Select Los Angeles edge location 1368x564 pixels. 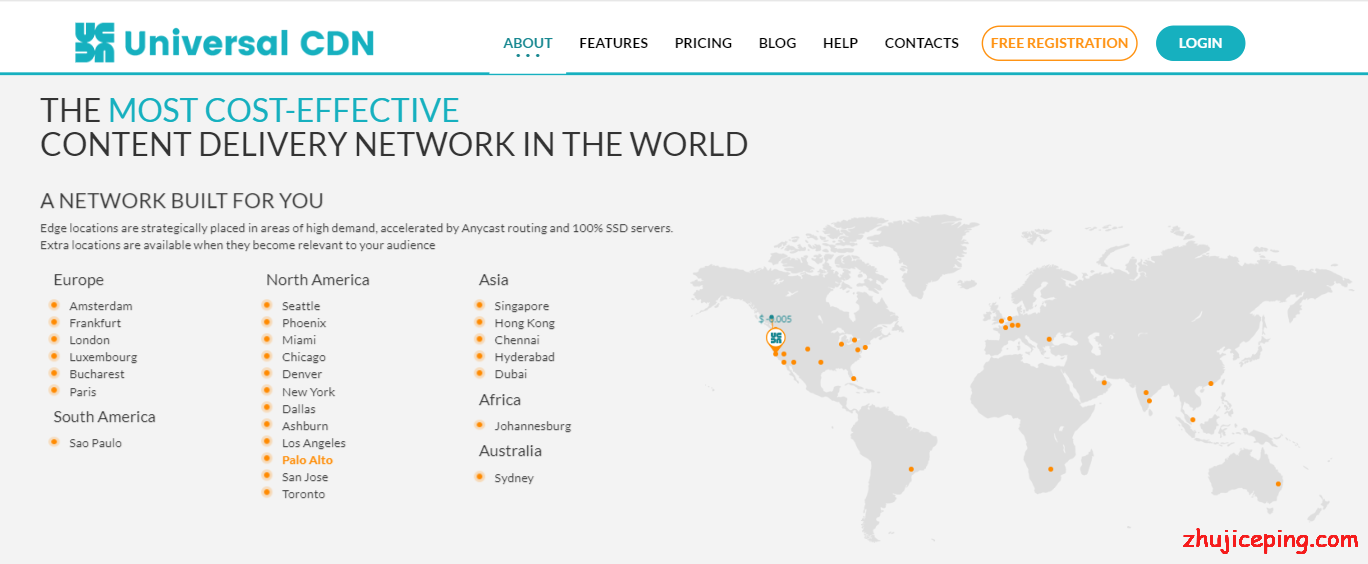click(314, 443)
